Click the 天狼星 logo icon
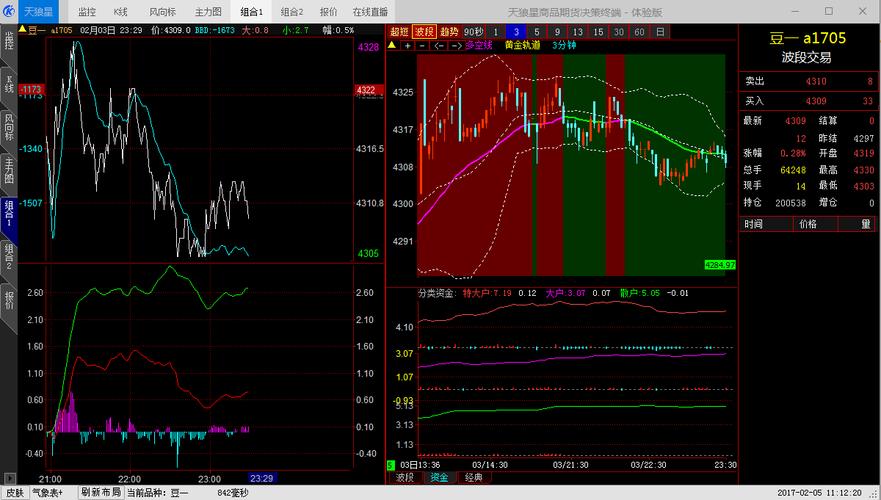This screenshot has width=881, height=500. (12, 12)
